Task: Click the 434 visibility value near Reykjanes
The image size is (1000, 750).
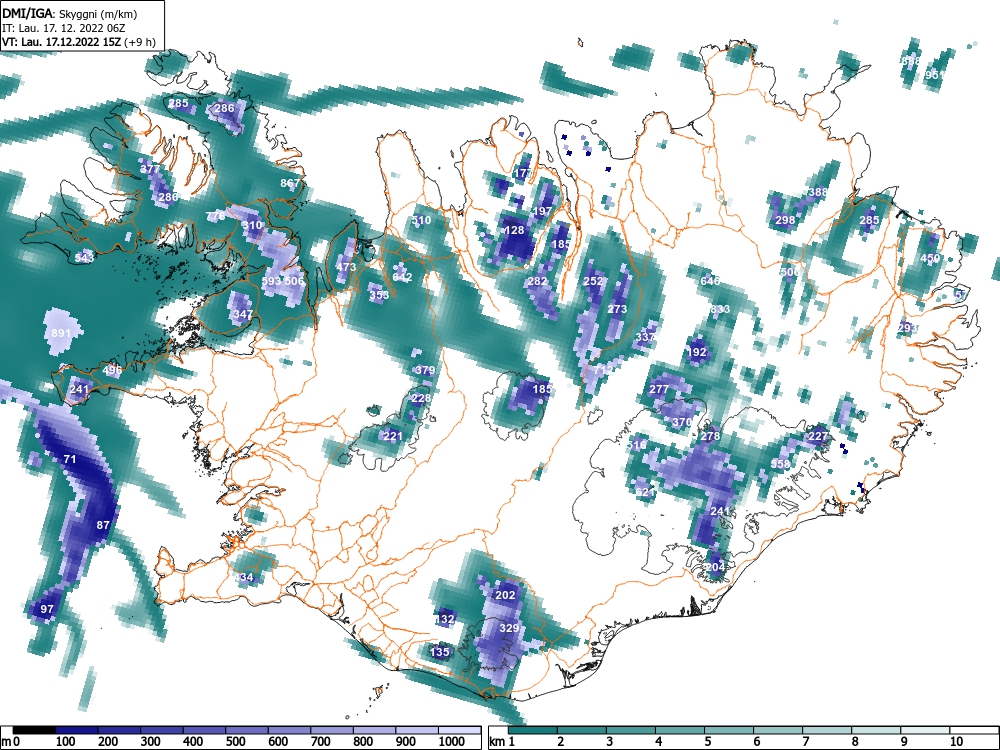Action: [x=244, y=578]
